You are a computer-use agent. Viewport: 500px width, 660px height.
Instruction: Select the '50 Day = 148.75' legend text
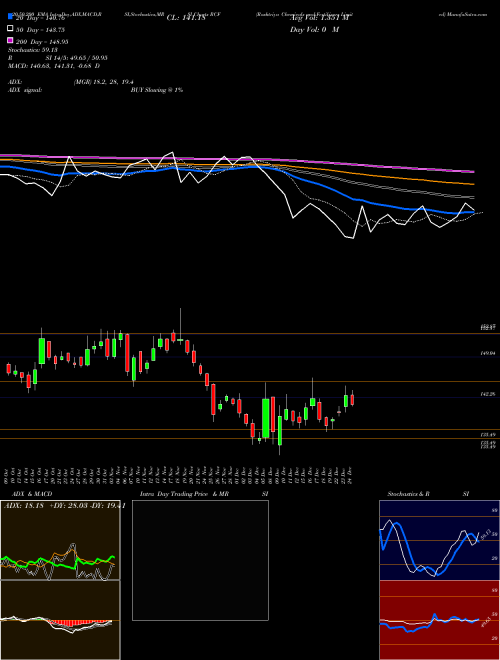point(40,30)
